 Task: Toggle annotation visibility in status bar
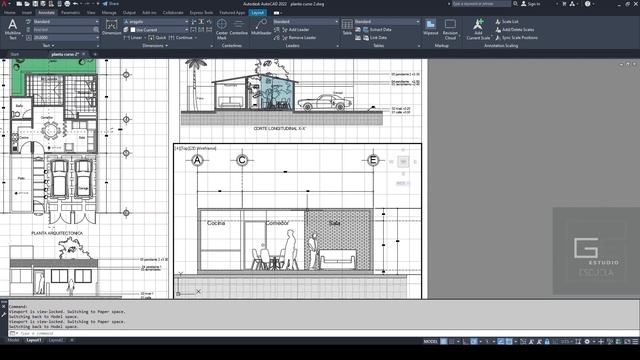(531, 342)
